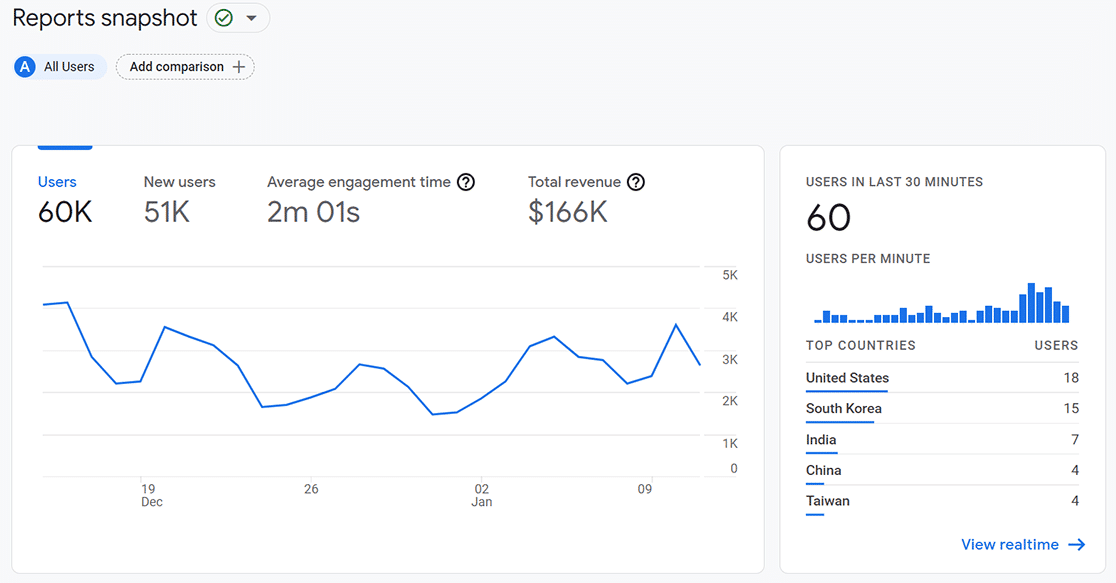Open the Add comparison panel
Image resolution: width=1116 pixels, height=583 pixels.
185,66
